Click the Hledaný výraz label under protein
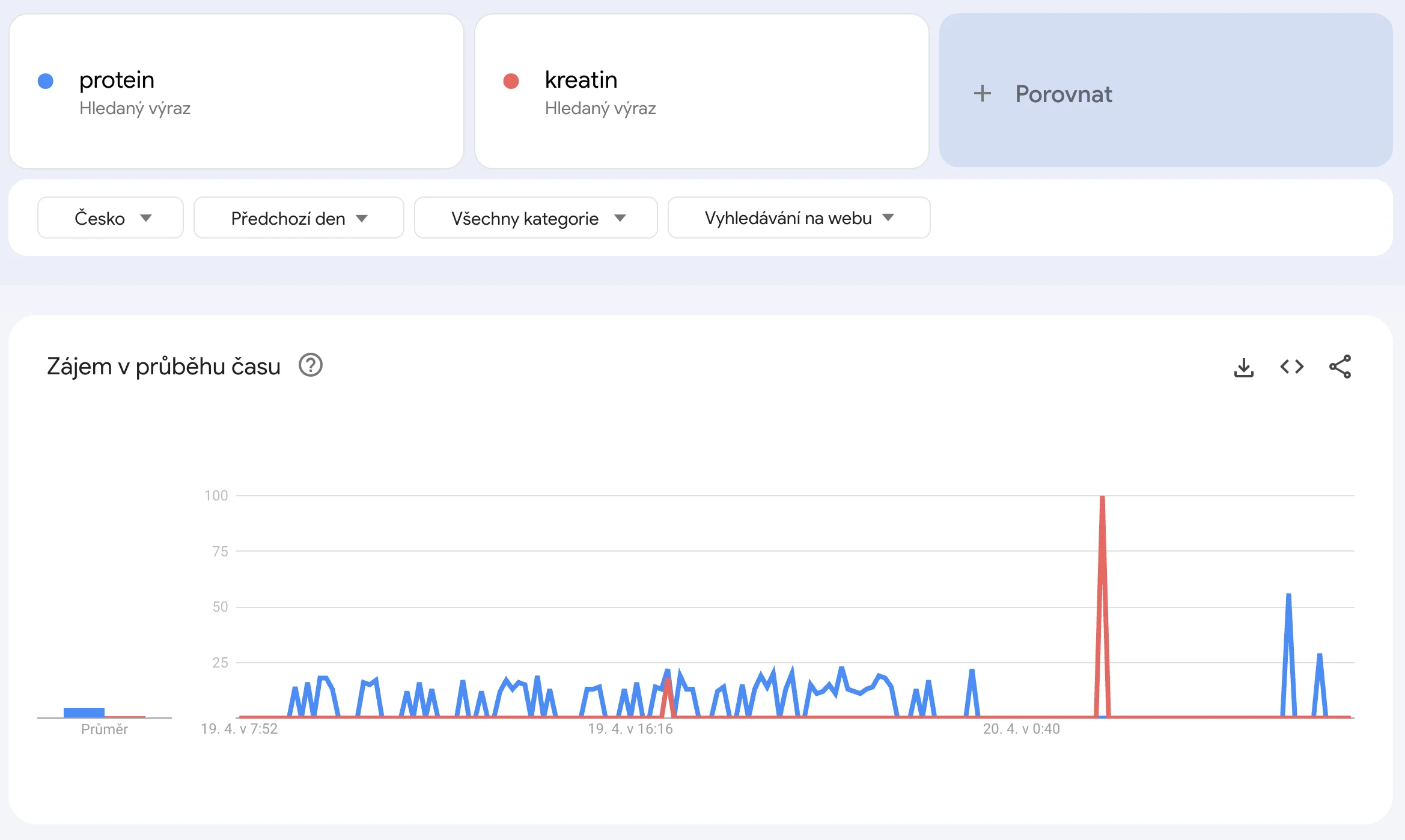 [x=135, y=109]
